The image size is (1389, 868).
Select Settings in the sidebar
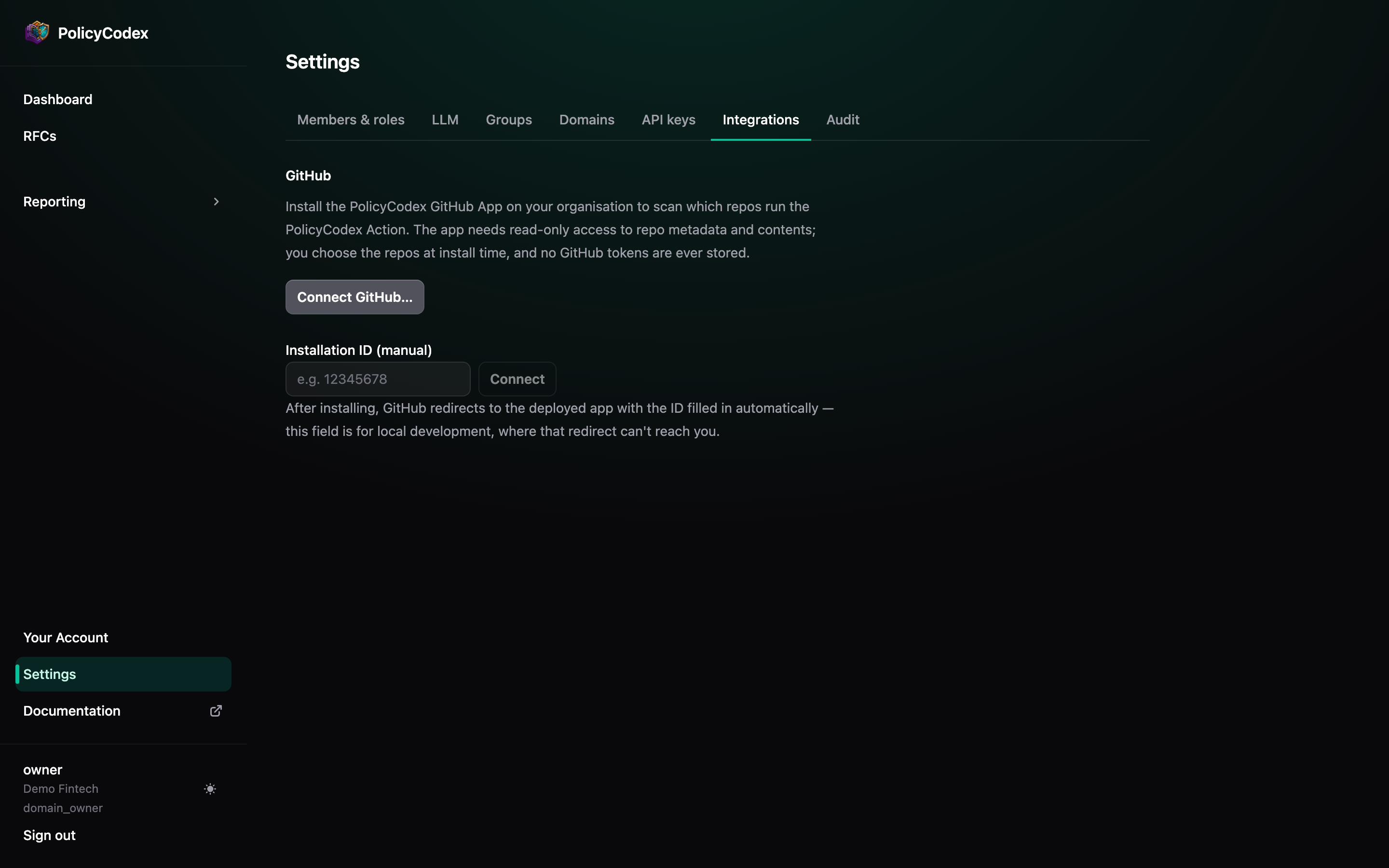(x=123, y=674)
